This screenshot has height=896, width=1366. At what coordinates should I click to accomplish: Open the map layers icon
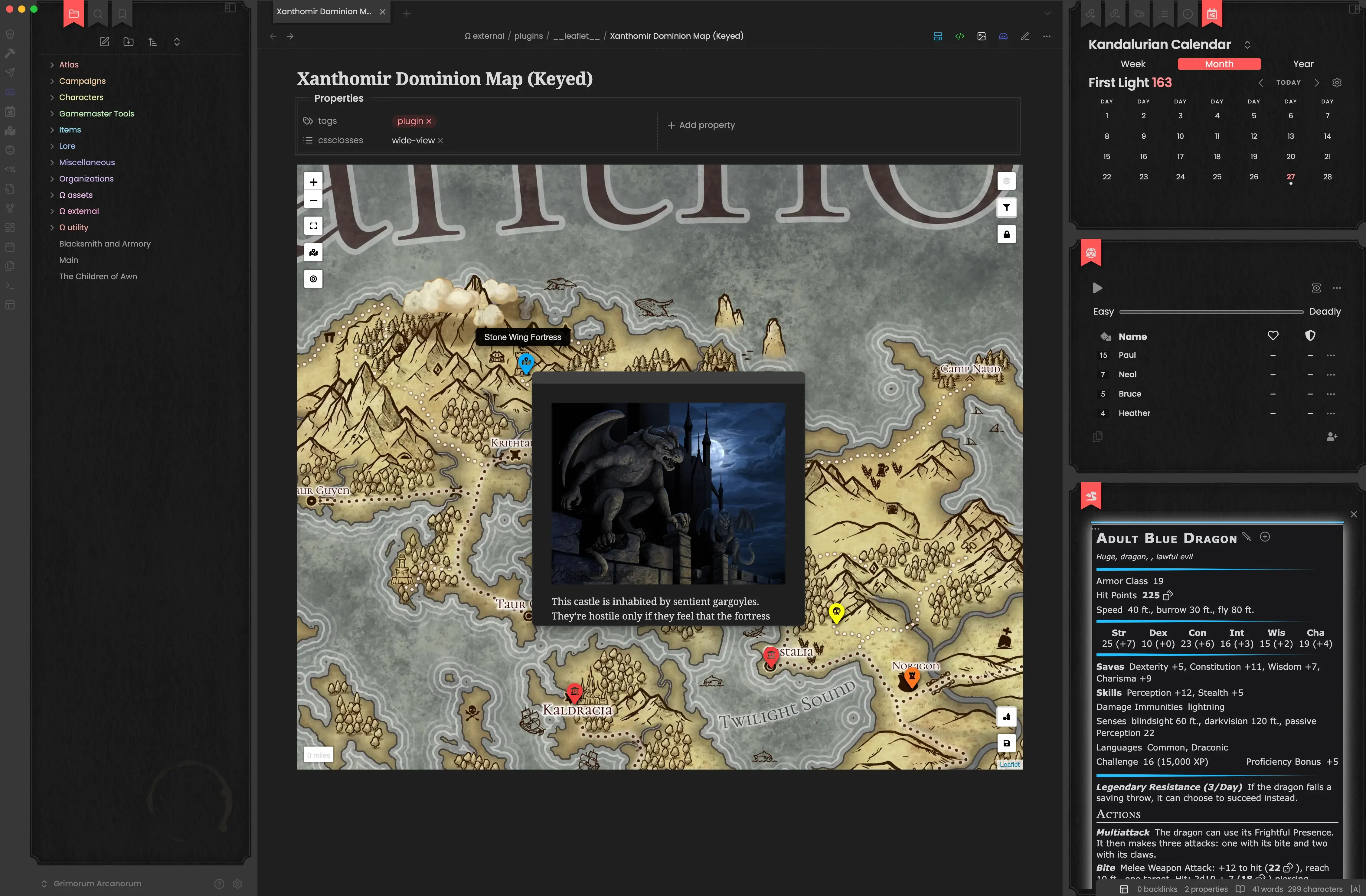[x=1006, y=181]
